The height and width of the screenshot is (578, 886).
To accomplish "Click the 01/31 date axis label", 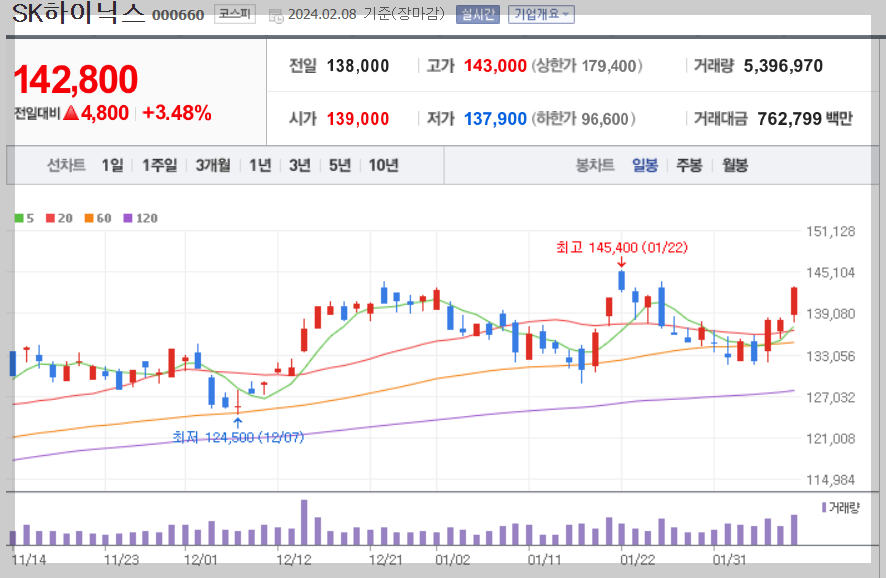I will pyautogui.click(x=729, y=560).
